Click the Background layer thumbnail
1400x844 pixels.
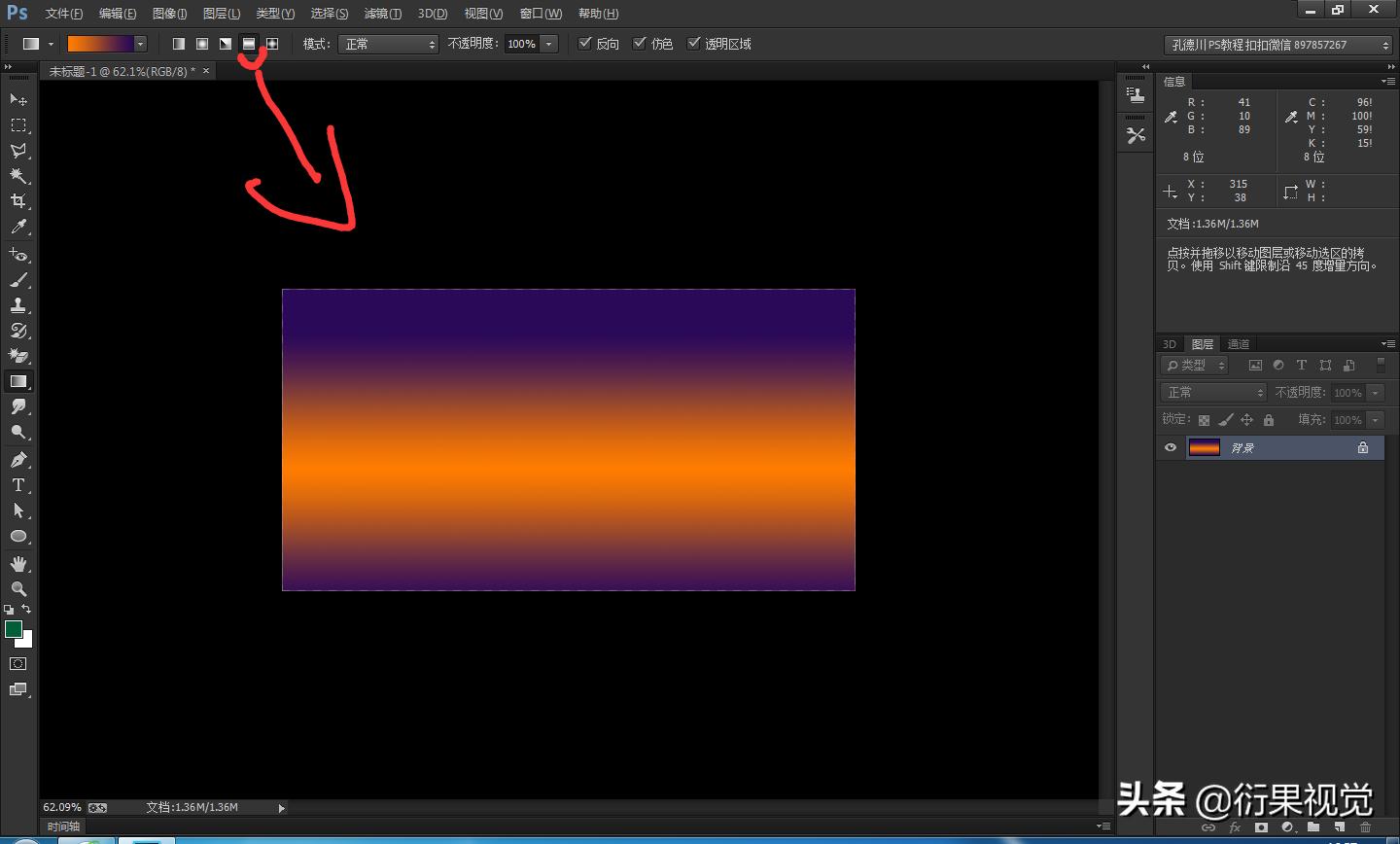pyautogui.click(x=1204, y=447)
